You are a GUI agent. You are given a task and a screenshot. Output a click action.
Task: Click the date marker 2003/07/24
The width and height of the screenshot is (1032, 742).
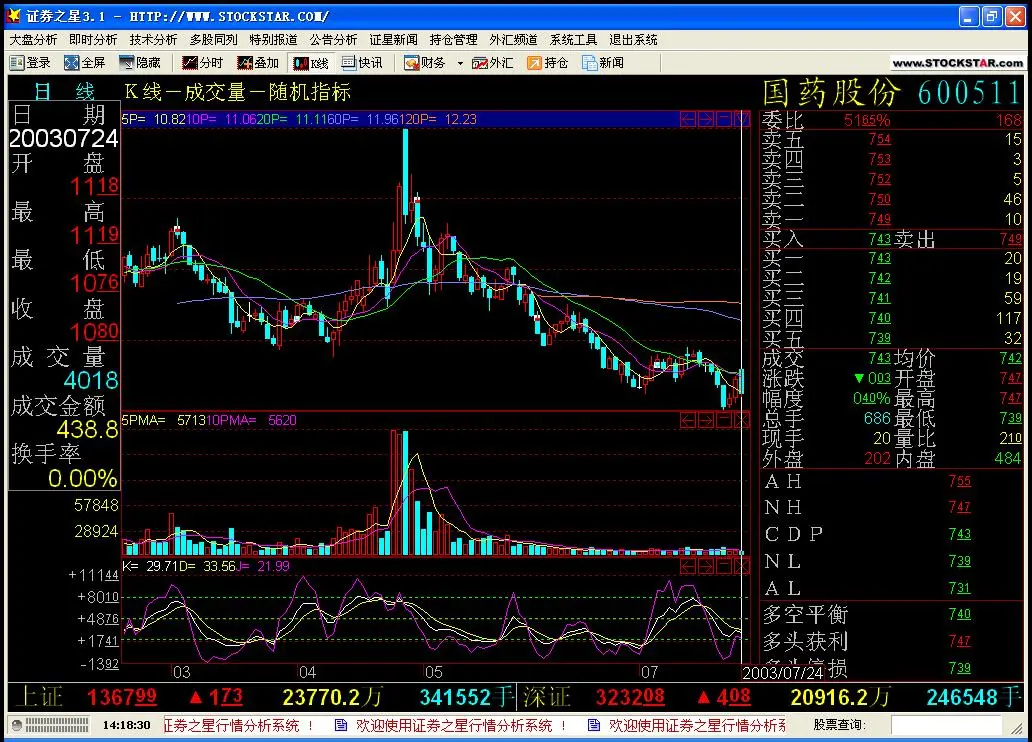coord(783,673)
